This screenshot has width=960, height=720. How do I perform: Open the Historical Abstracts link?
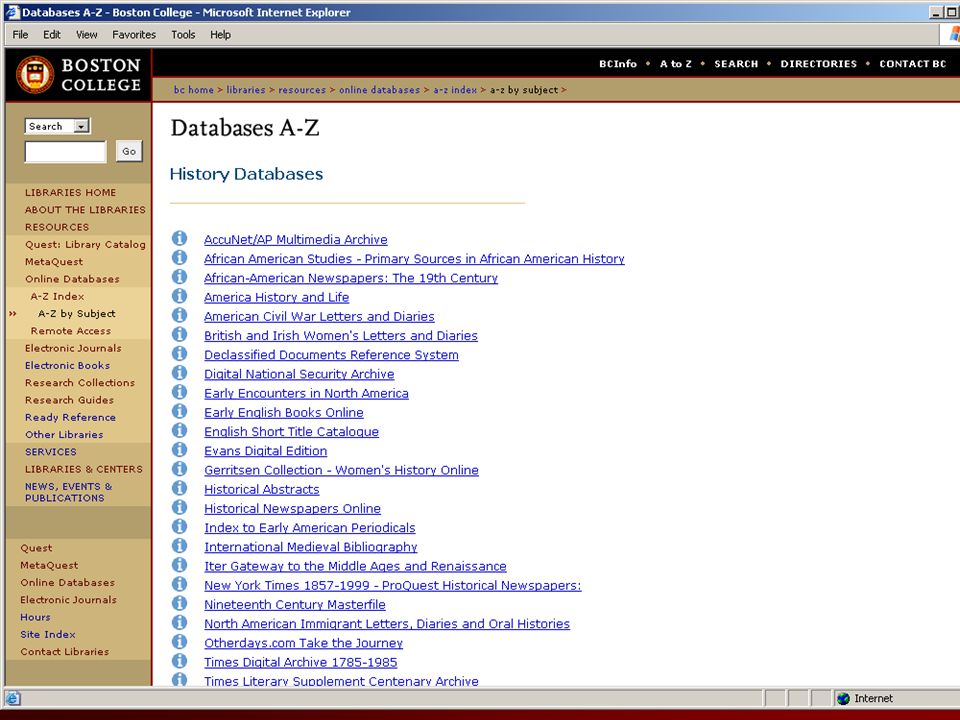[262, 489]
